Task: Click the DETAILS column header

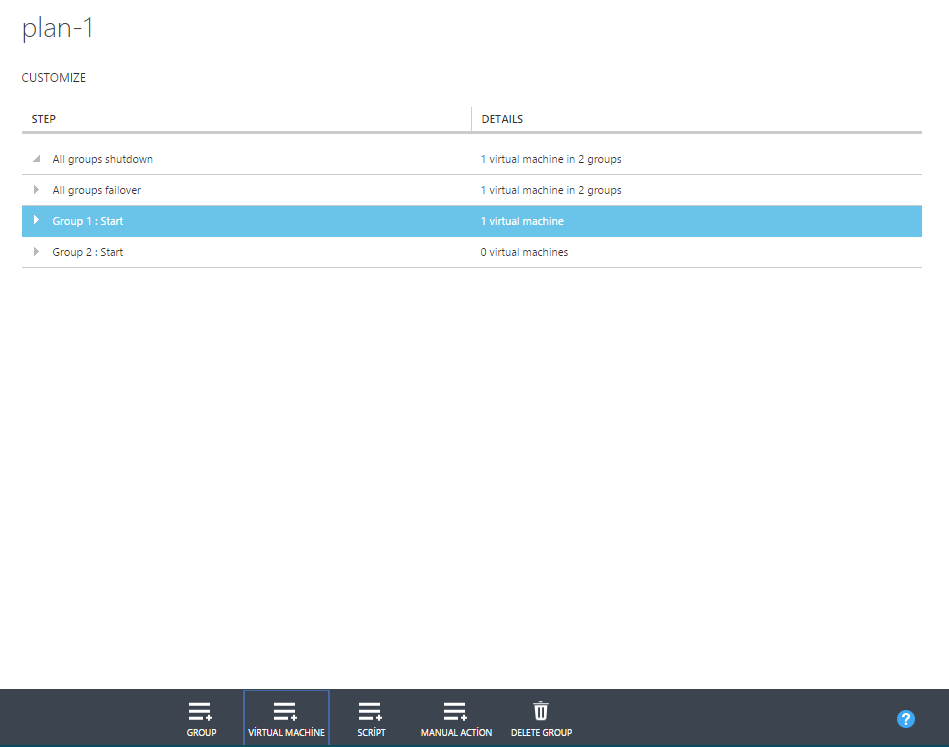Action: click(x=502, y=119)
